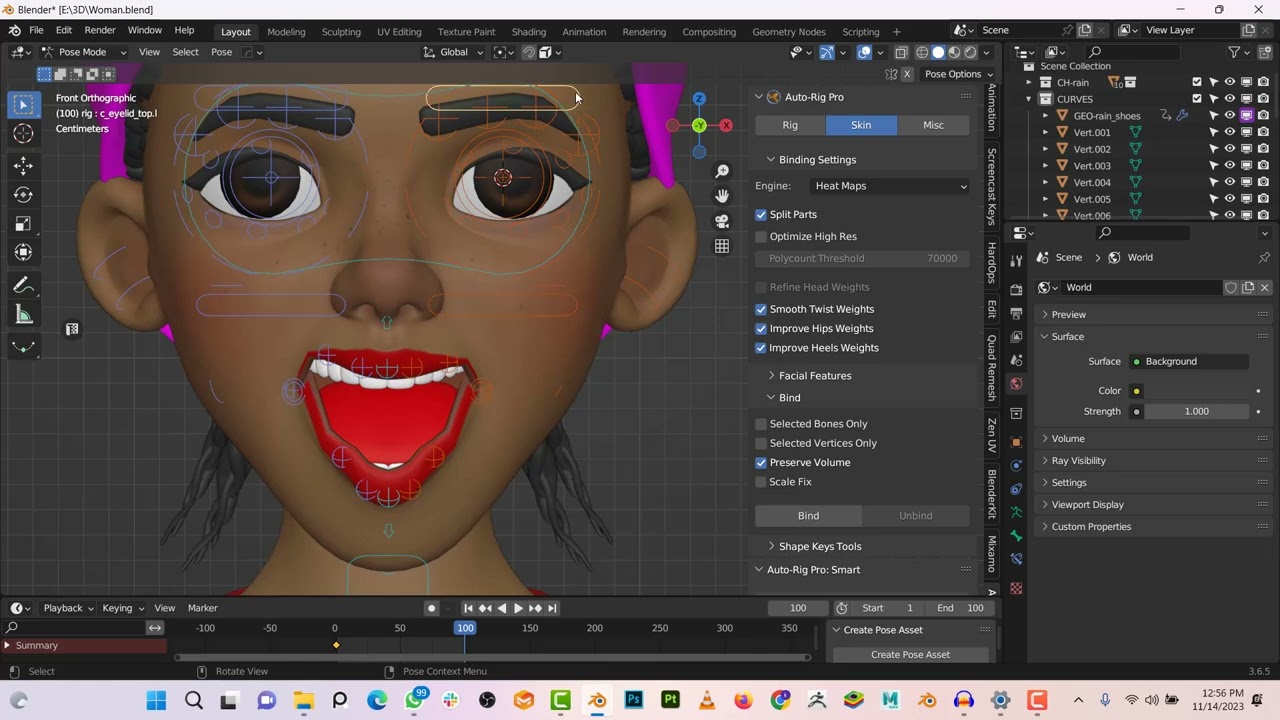
Task: Activate the Rotate tool
Action: click(x=23, y=195)
